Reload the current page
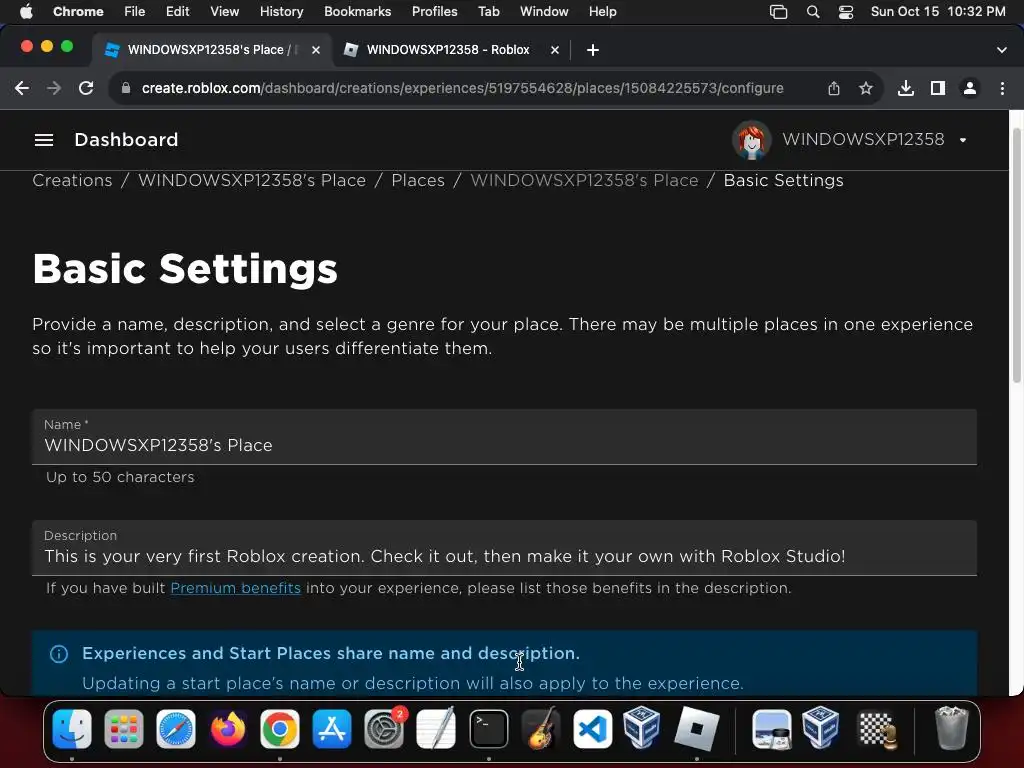The height and width of the screenshot is (768, 1024). click(86, 88)
